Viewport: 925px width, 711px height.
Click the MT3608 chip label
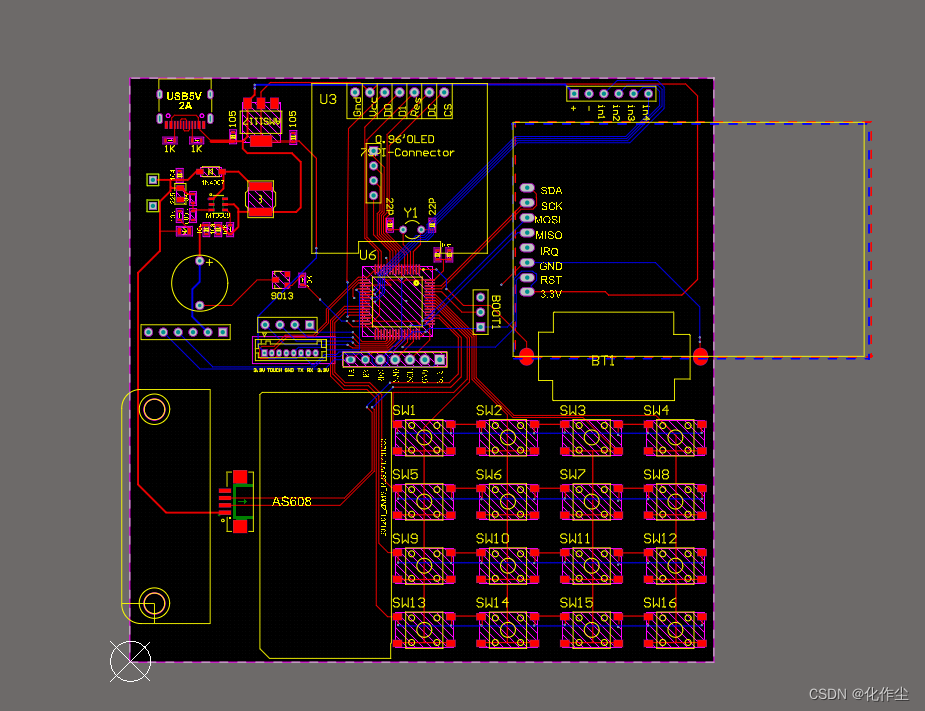tap(218, 215)
